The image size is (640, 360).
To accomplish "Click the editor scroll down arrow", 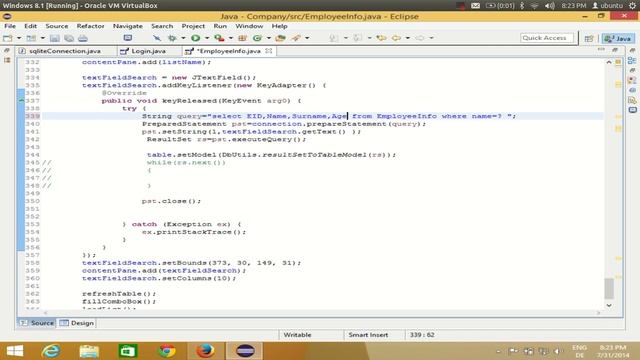I will (x=609, y=305).
